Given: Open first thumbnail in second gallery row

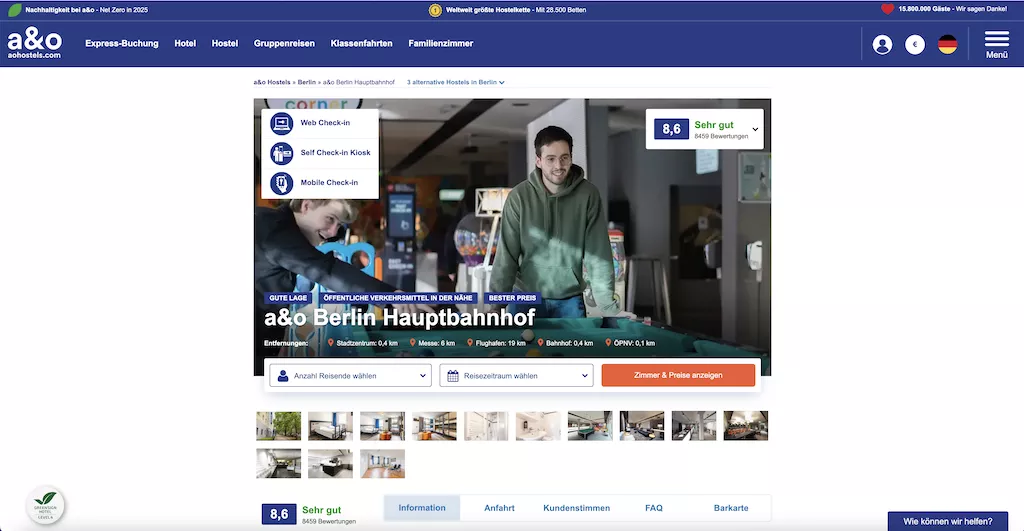Looking at the screenshot, I should coord(278,463).
